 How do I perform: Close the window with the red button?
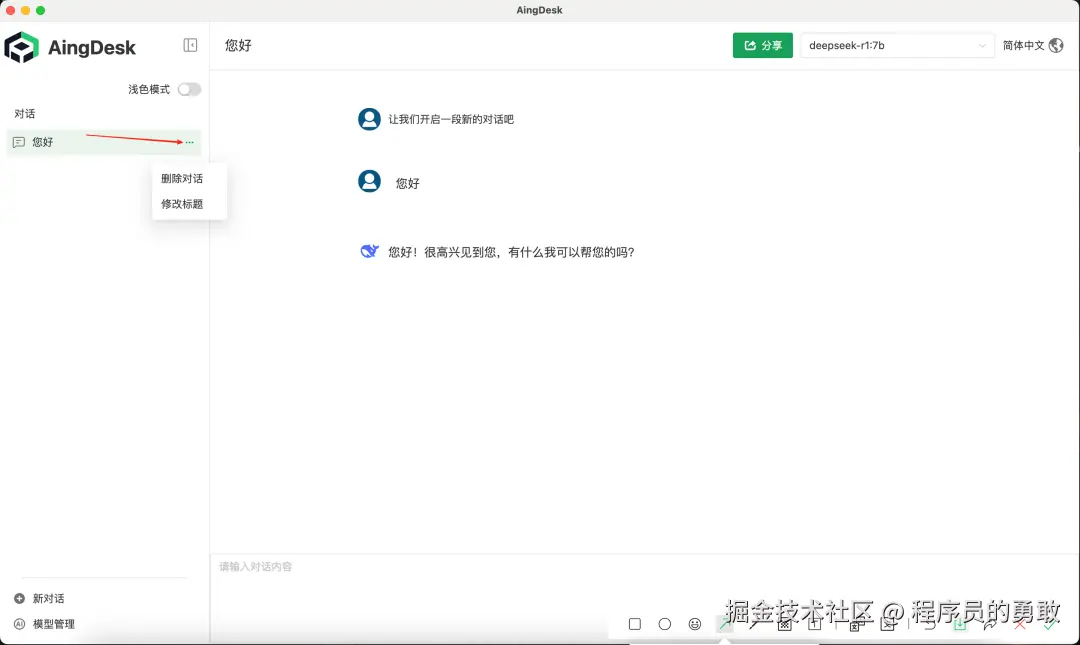pos(10,10)
